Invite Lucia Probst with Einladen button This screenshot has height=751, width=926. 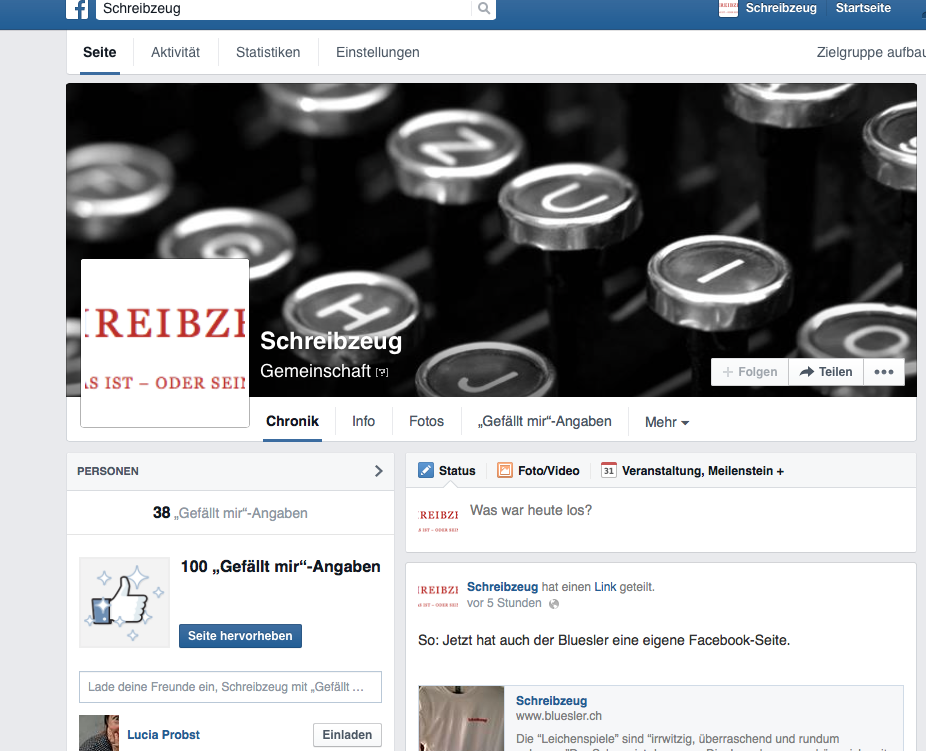pos(347,734)
